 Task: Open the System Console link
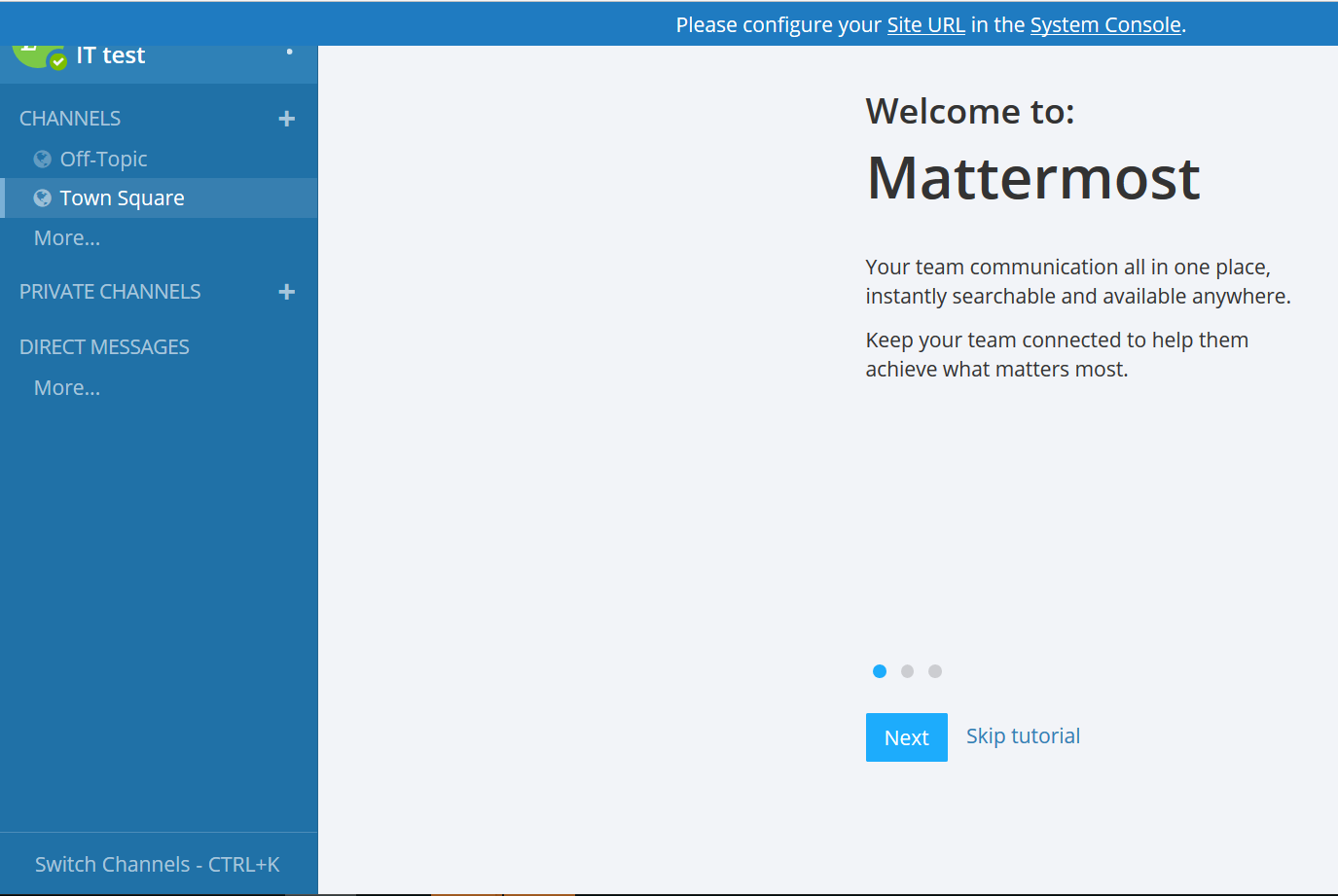(1105, 25)
